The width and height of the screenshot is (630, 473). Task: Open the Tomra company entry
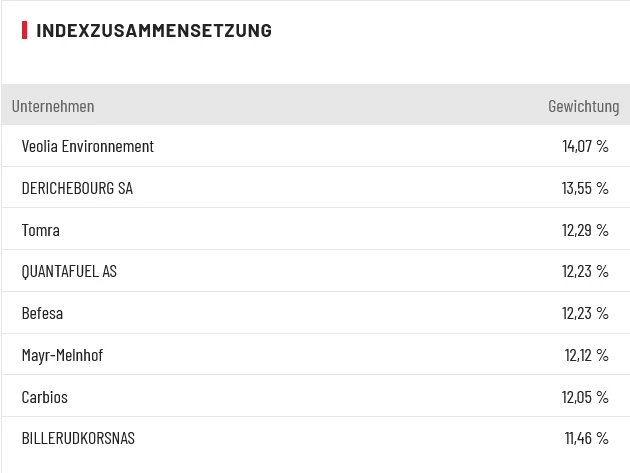coord(41,230)
